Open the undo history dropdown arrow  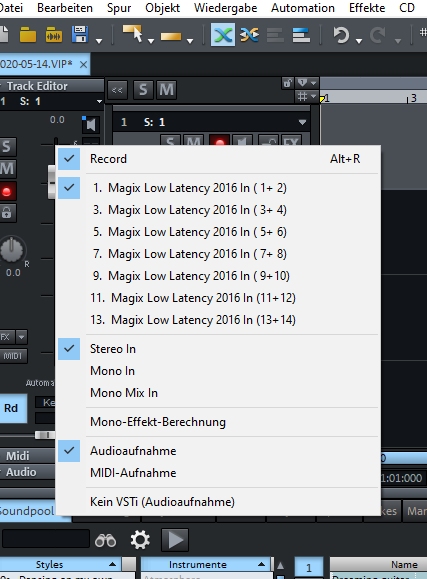point(359,41)
